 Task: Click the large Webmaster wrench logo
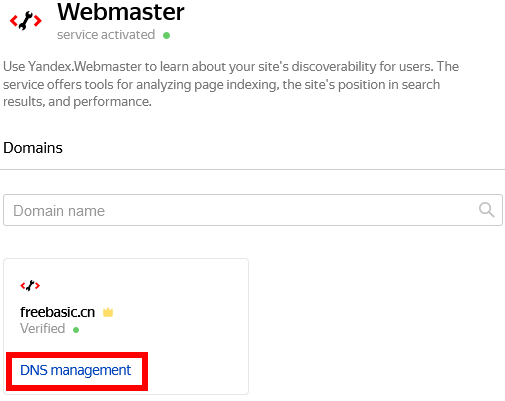(x=26, y=20)
